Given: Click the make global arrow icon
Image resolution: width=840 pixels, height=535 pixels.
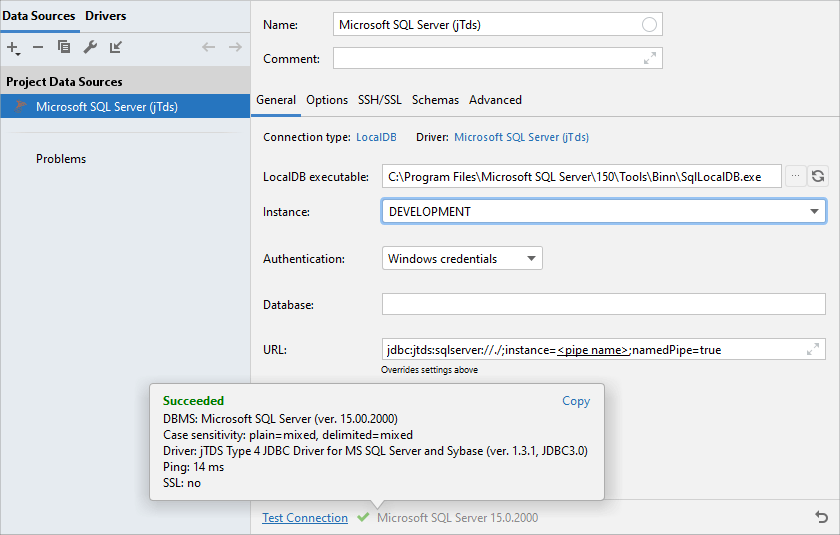Looking at the screenshot, I should pyautogui.click(x=116, y=47).
